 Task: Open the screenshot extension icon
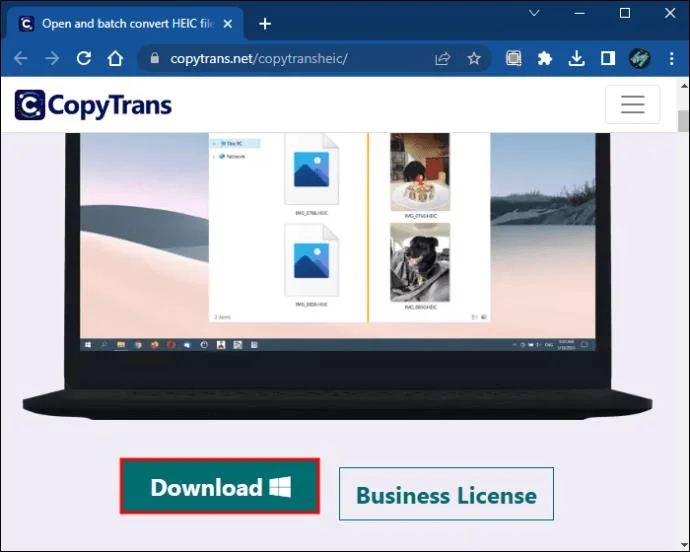[514, 58]
